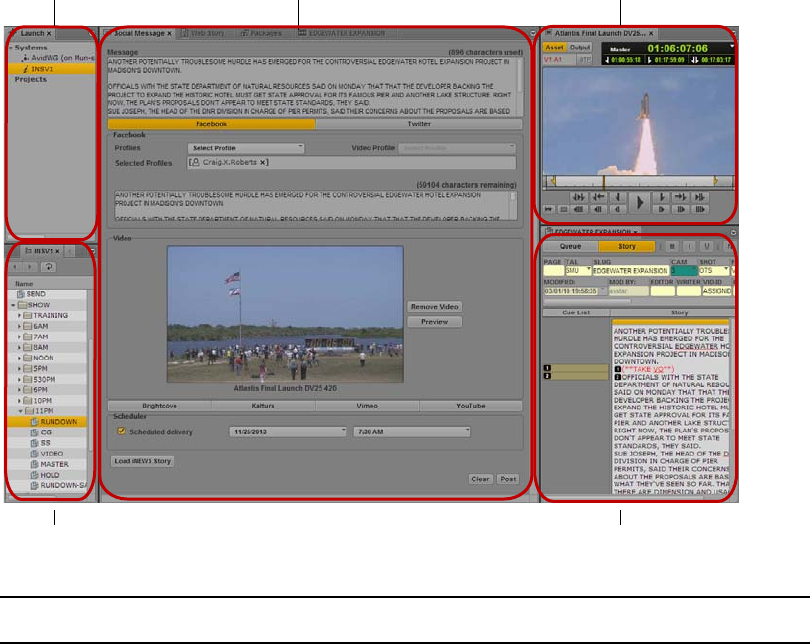Open the Video Profile dropdown
This screenshot has height=644, width=810.
point(457,148)
